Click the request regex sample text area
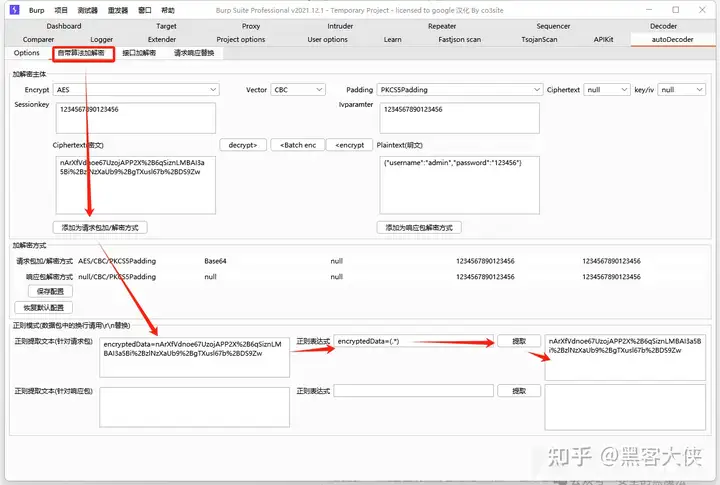Image resolution: width=720 pixels, height=485 pixels. [195, 357]
